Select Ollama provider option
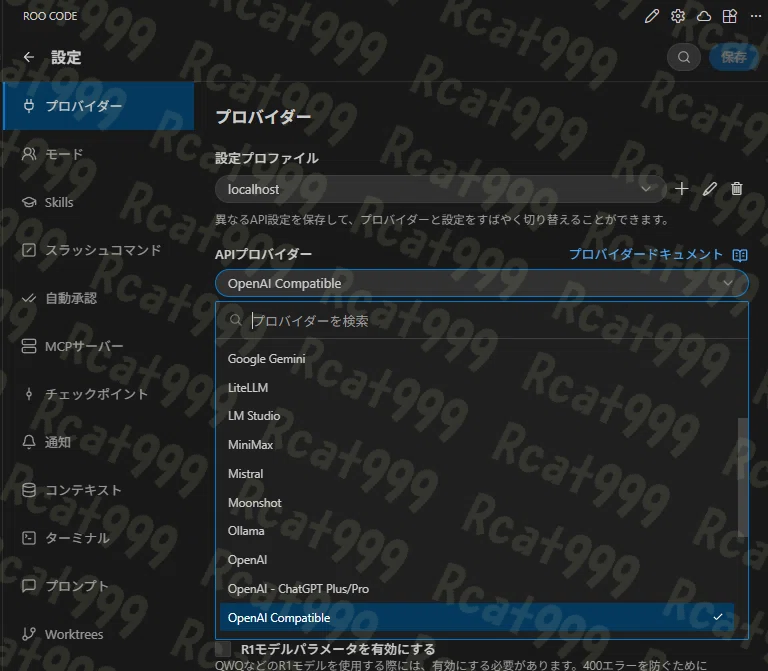This screenshot has height=671, width=768. pyautogui.click(x=477, y=531)
